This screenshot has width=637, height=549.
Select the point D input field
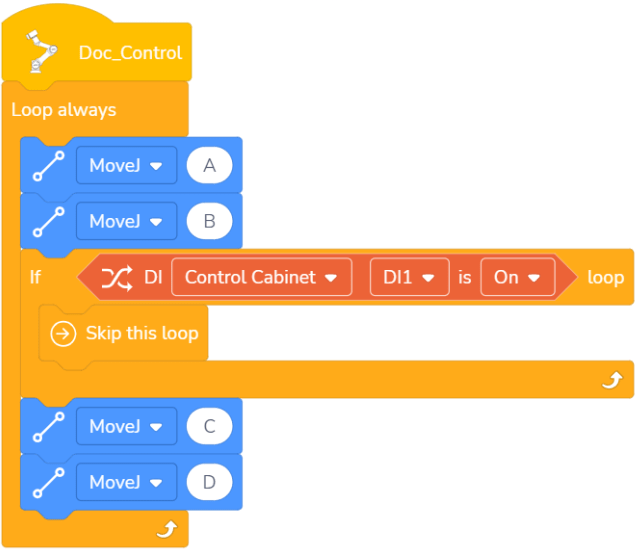(x=209, y=482)
